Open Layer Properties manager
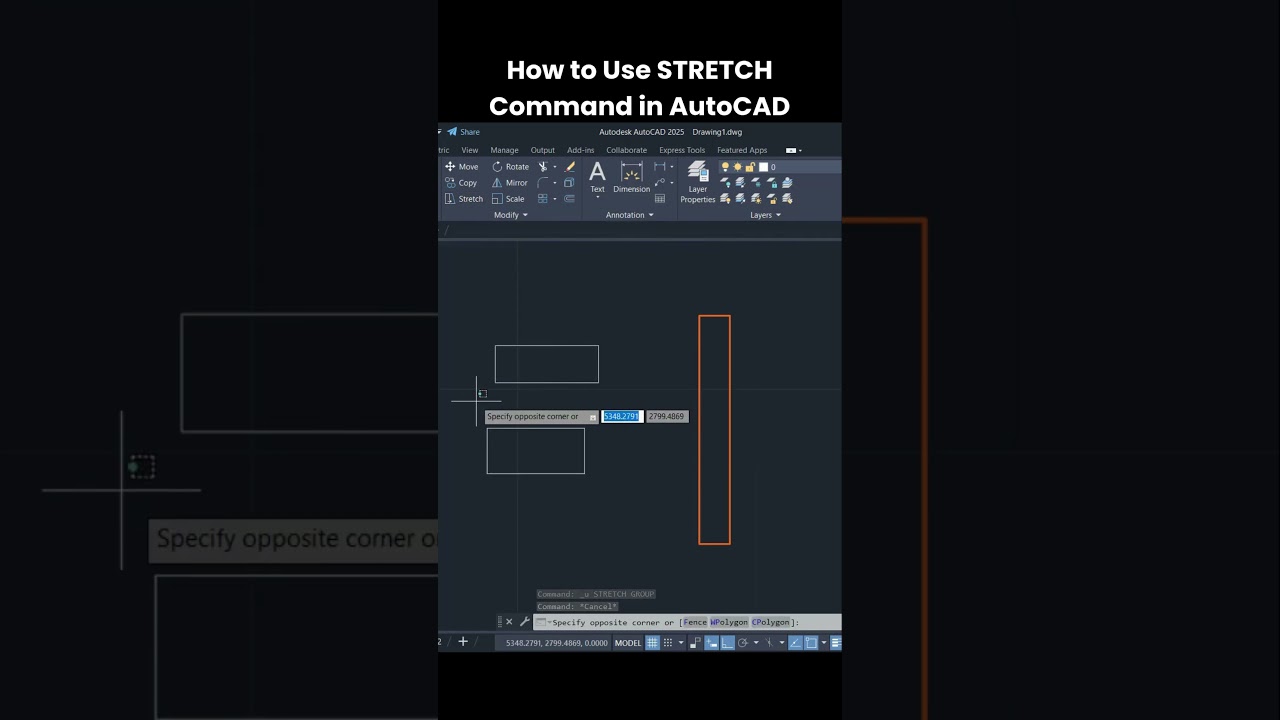 (x=698, y=182)
